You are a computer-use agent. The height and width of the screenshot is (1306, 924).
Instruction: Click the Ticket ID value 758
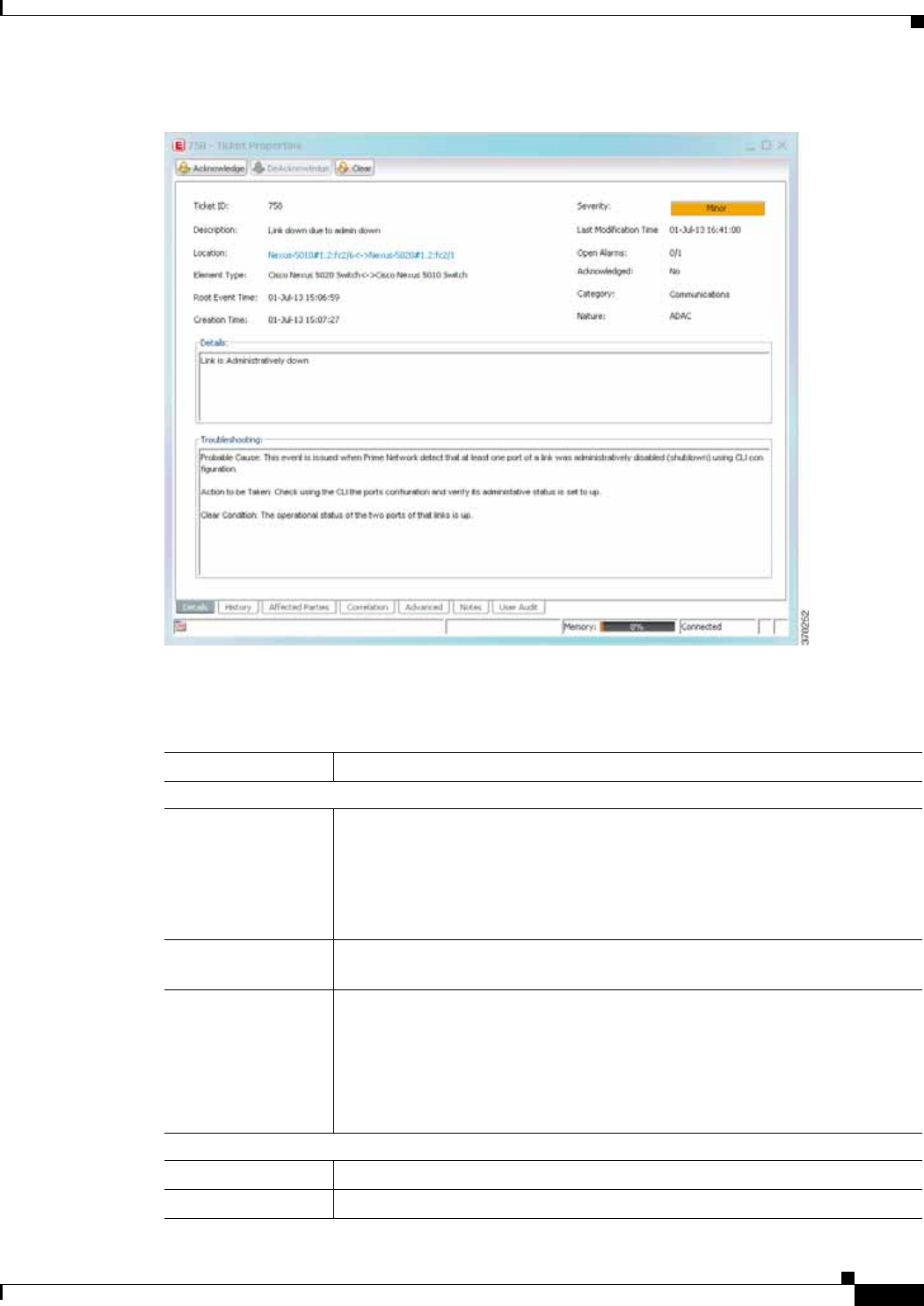[275, 207]
